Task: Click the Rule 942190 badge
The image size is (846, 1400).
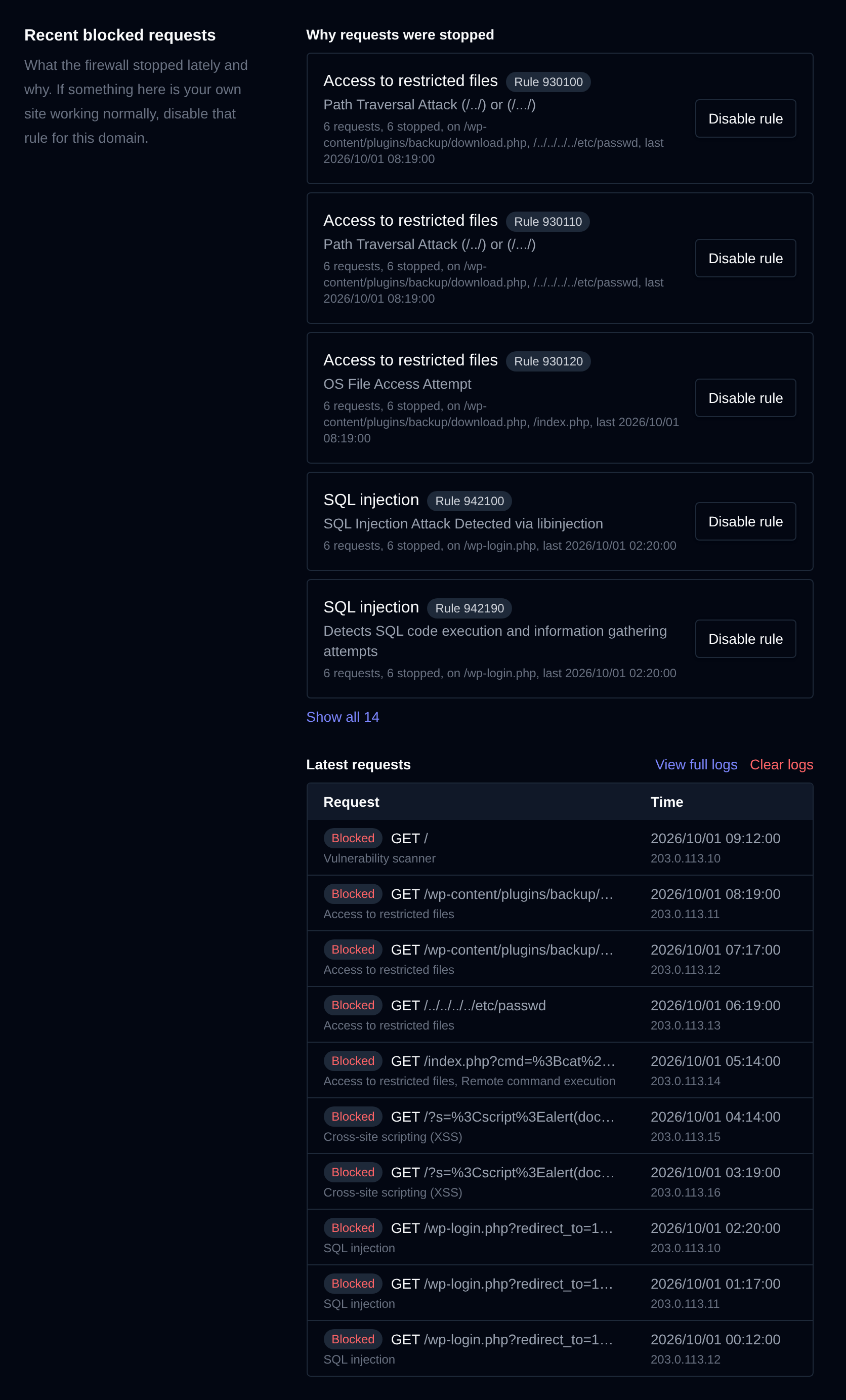Action: coord(470,608)
